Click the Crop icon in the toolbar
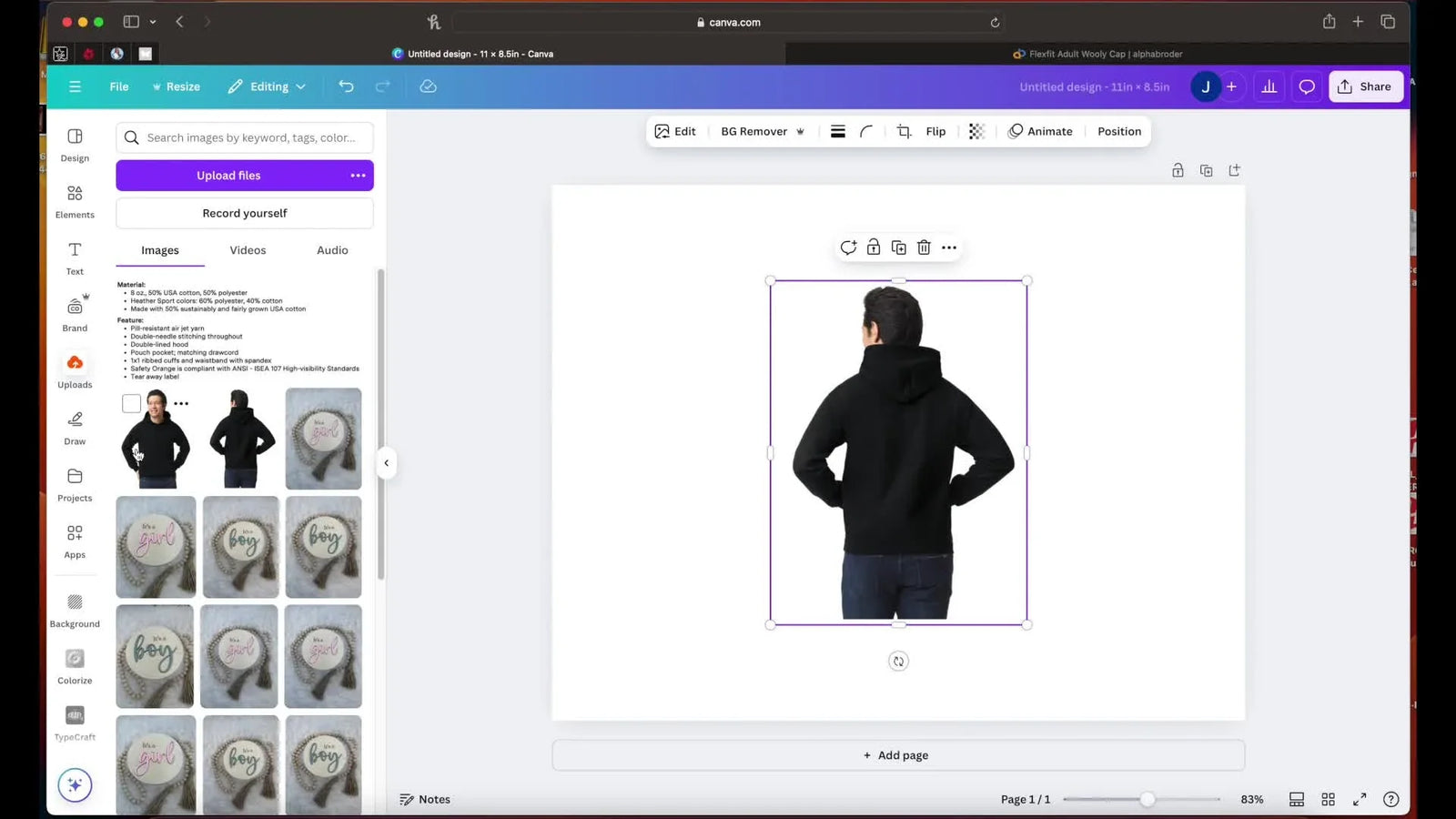Screen dimensions: 1456x819 (x=903, y=131)
